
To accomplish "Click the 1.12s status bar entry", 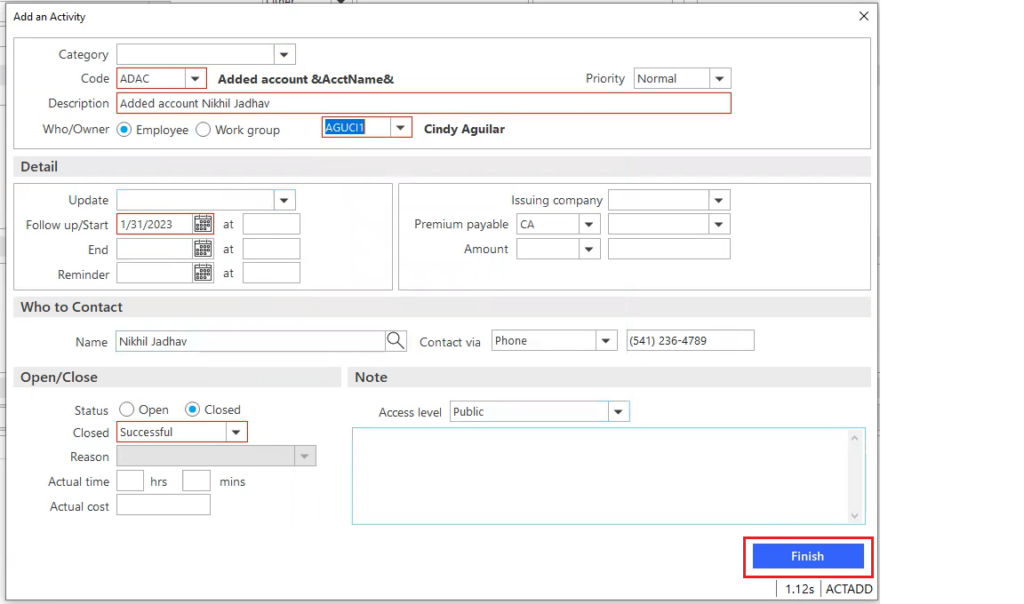I will click(799, 589).
